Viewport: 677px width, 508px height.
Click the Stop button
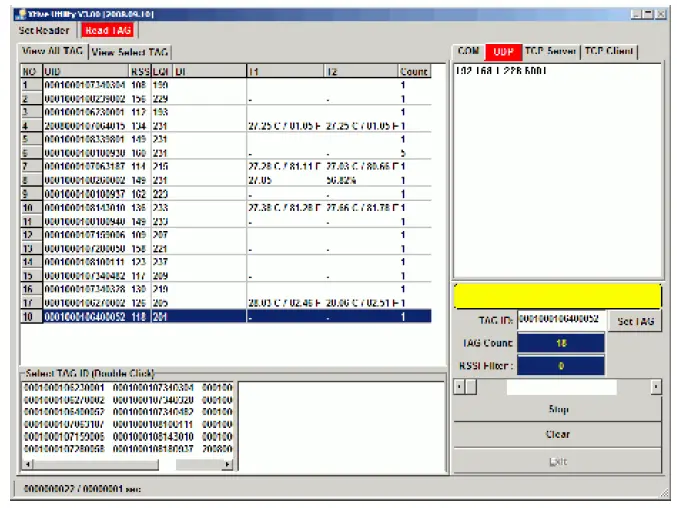coord(557,409)
